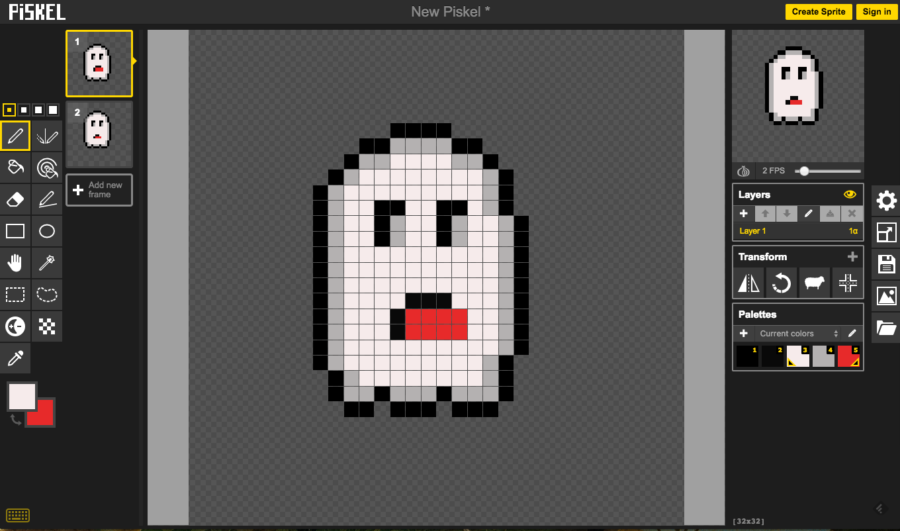
Task: Click the Add new frame button
Action: click(99, 190)
